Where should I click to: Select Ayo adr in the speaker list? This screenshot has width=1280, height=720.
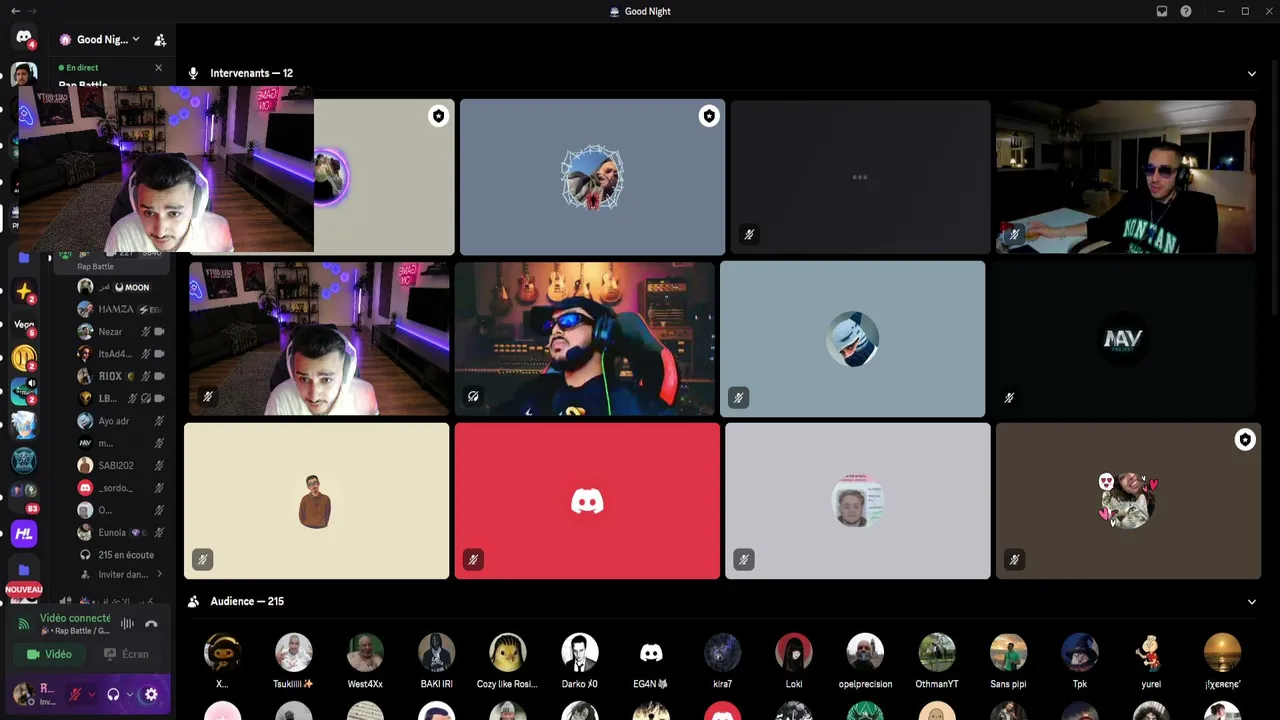(x=120, y=421)
